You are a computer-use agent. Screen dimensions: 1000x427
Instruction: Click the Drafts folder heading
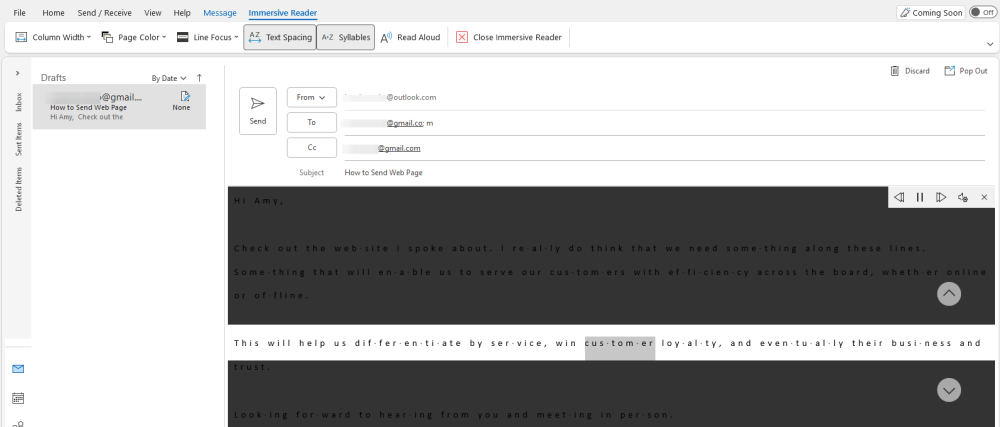[54, 78]
